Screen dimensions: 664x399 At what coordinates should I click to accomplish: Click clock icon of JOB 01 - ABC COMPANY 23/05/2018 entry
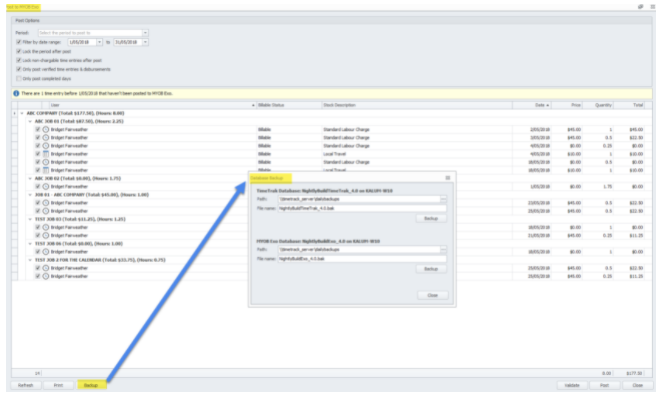[x=46, y=203]
